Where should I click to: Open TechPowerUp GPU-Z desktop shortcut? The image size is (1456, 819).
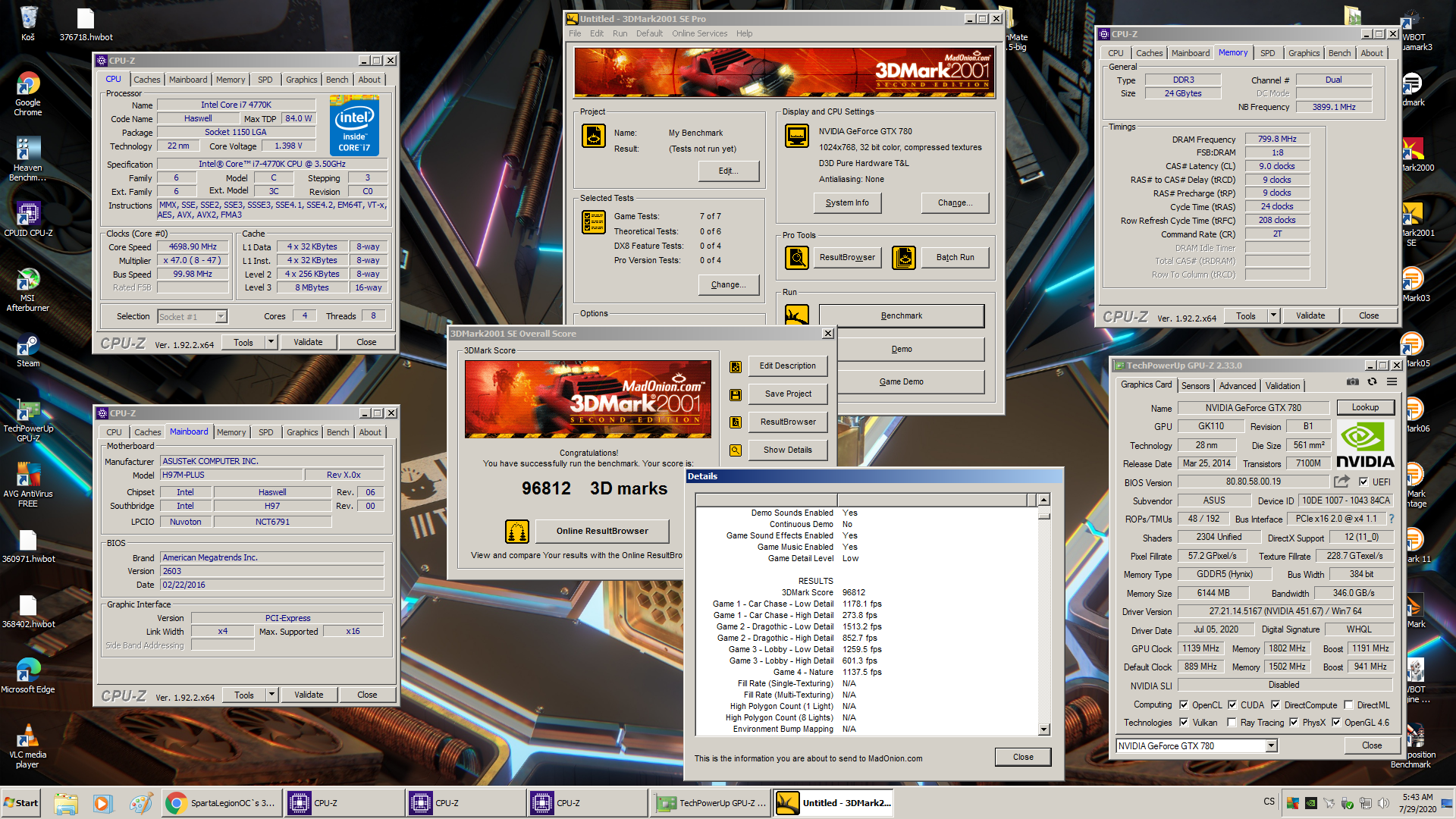[x=28, y=420]
